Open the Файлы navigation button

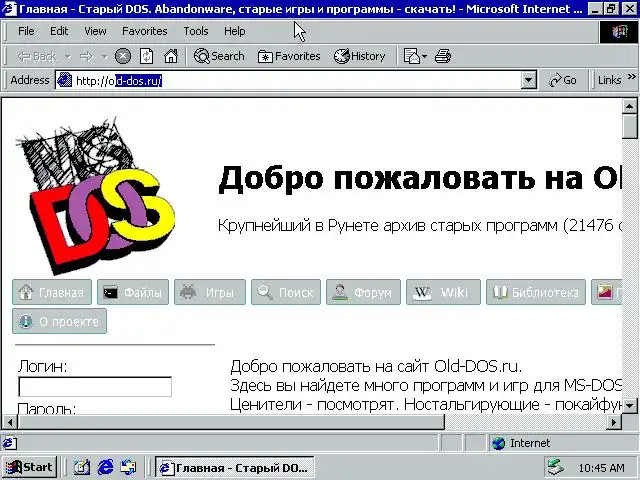click(x=133, y=292)
